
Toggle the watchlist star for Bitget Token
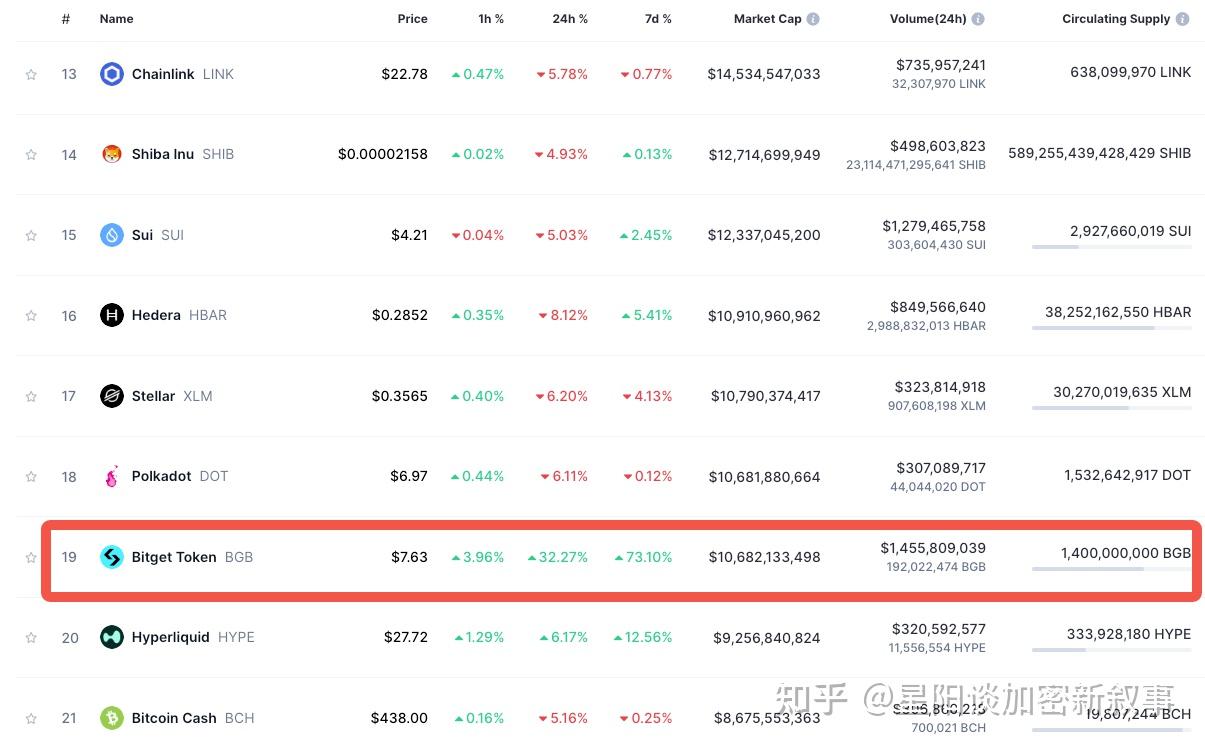[x=31, y=557]
